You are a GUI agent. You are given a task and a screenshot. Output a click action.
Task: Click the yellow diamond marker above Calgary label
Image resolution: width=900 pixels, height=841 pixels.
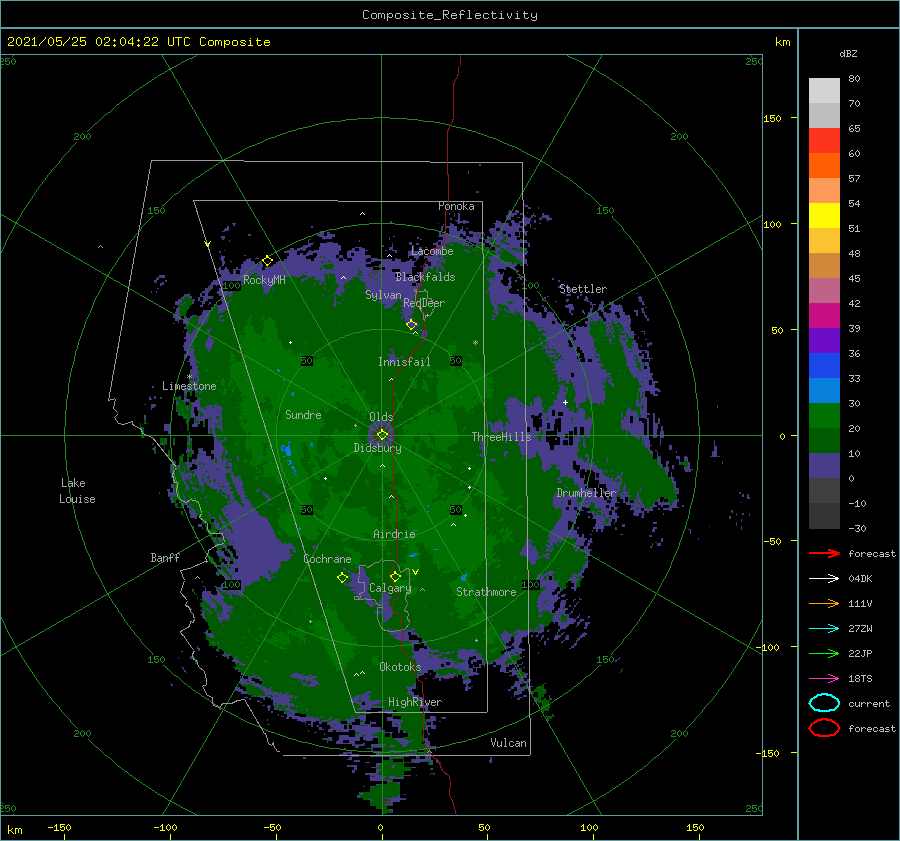(x=395, y=576)
